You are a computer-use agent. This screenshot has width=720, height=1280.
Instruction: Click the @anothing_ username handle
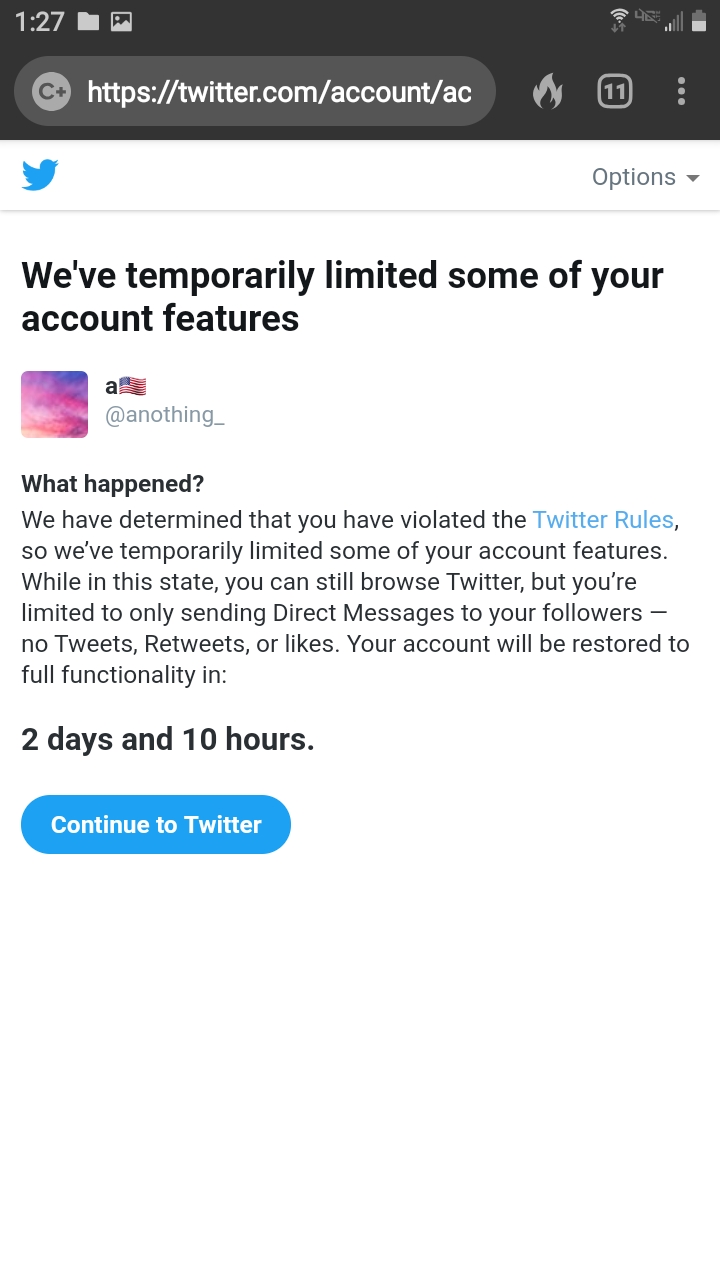coord(165,415)
